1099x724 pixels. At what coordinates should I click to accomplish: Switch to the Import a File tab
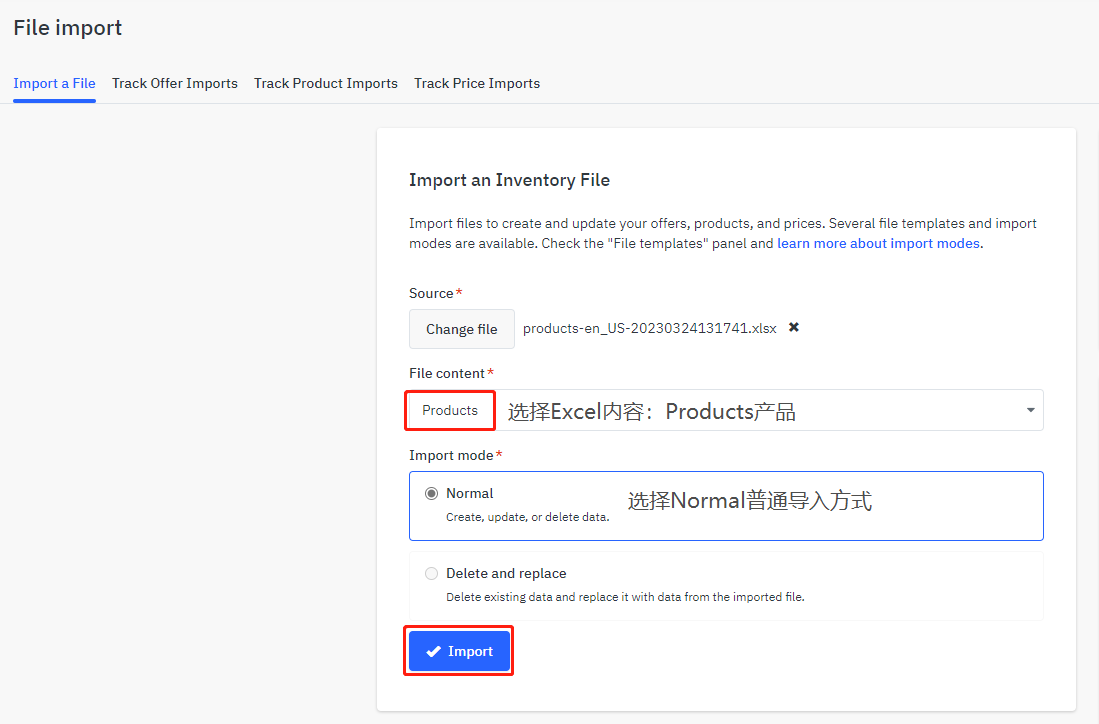pos(54,83)
